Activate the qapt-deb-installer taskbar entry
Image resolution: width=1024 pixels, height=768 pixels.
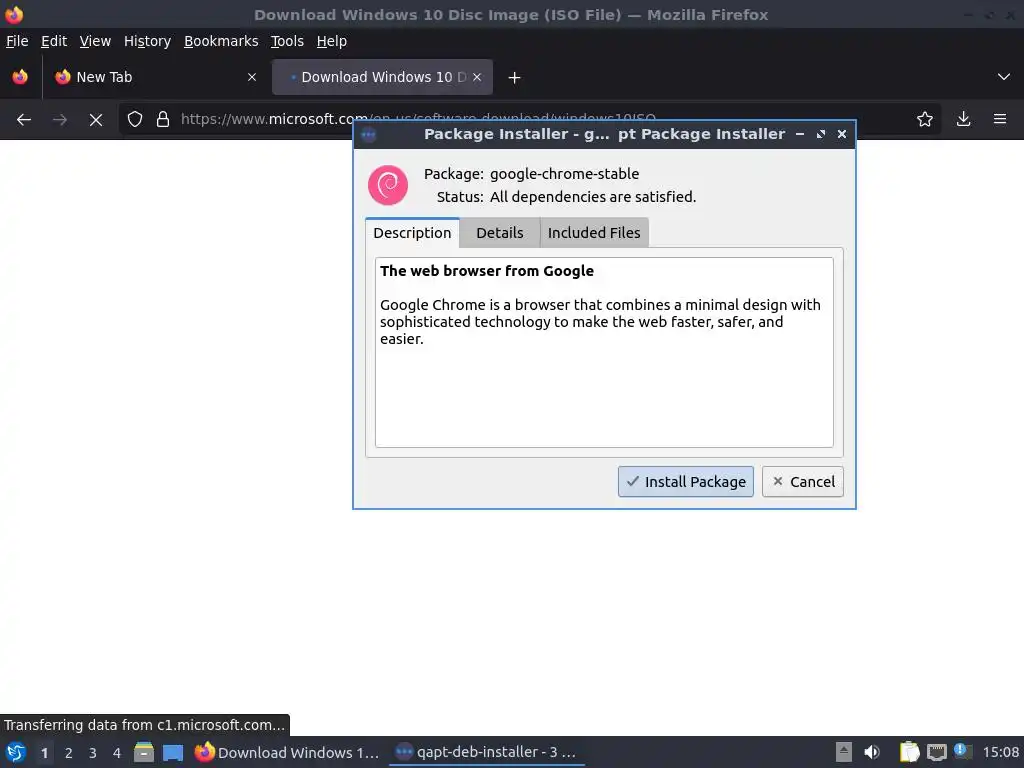[x=487, y=752]
